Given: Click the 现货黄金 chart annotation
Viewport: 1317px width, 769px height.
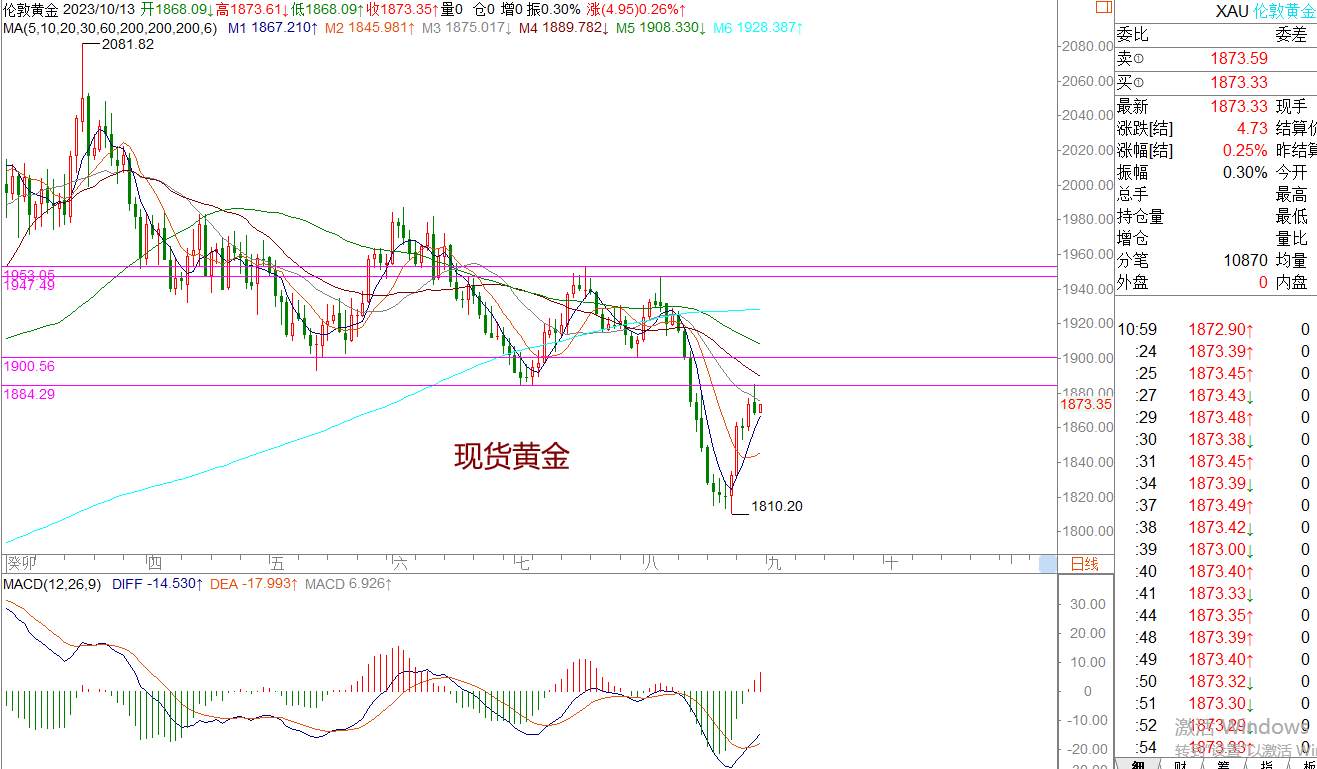Looking at the screenshot, I should point(512,456).
